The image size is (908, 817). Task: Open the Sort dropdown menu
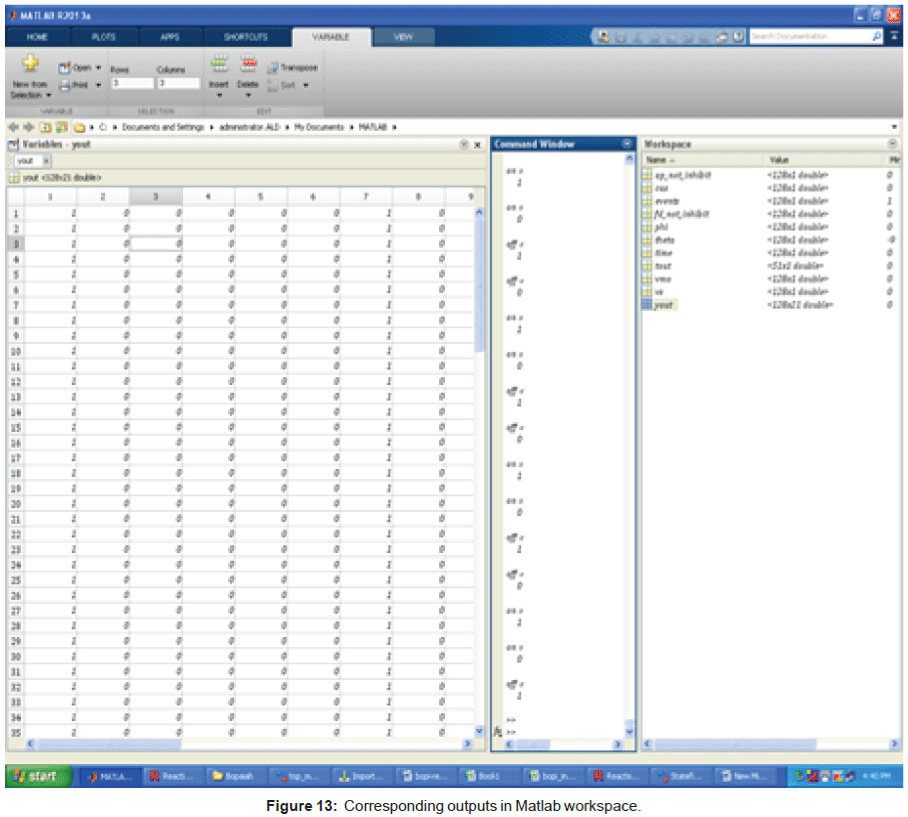tap(306, 85)
